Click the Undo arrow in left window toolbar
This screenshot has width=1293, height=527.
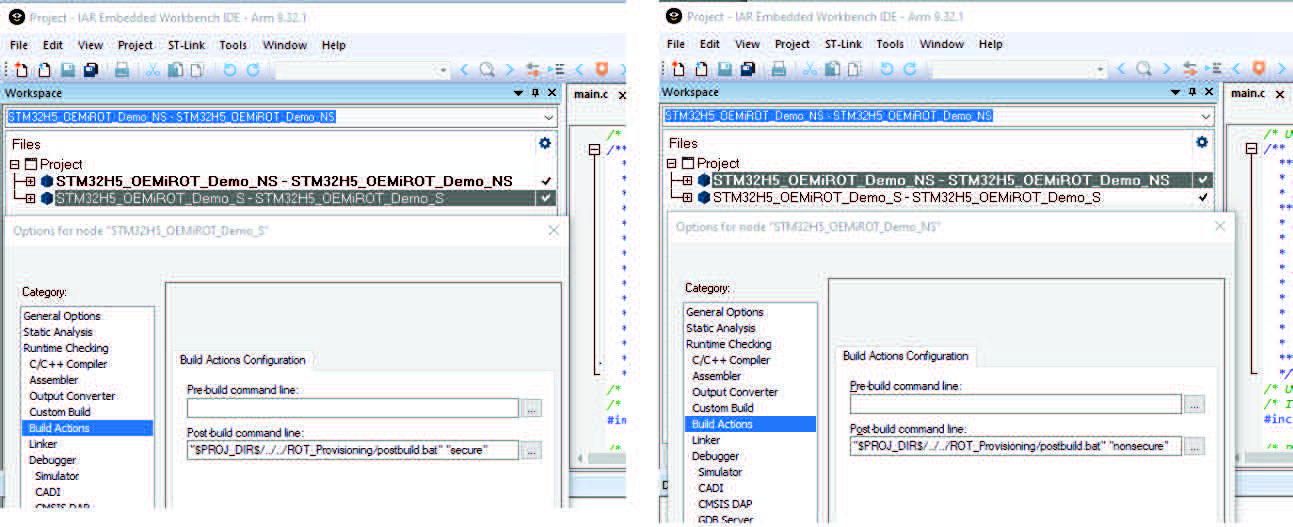coord(230,70)
